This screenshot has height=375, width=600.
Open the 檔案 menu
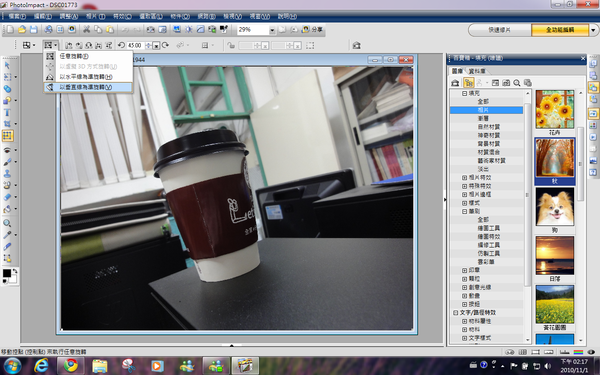click(17, 16)
